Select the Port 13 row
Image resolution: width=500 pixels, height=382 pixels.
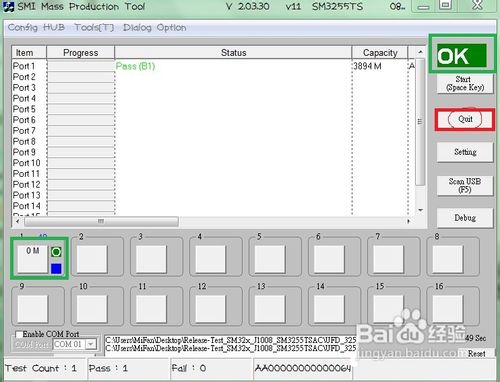(x=213, y=195)
